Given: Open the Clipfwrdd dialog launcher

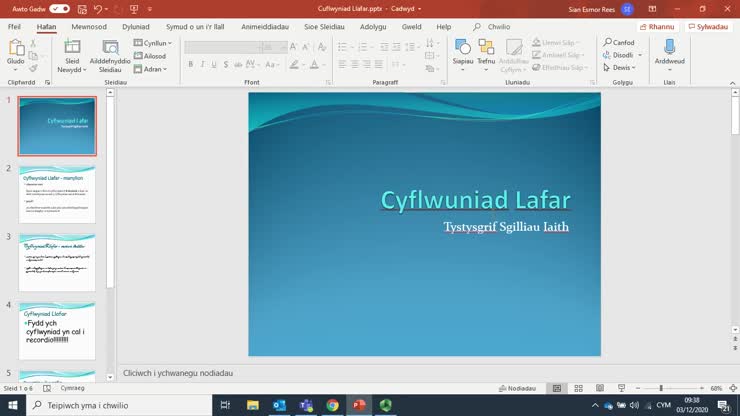Looking at the screenshot, I should [47, 83].
